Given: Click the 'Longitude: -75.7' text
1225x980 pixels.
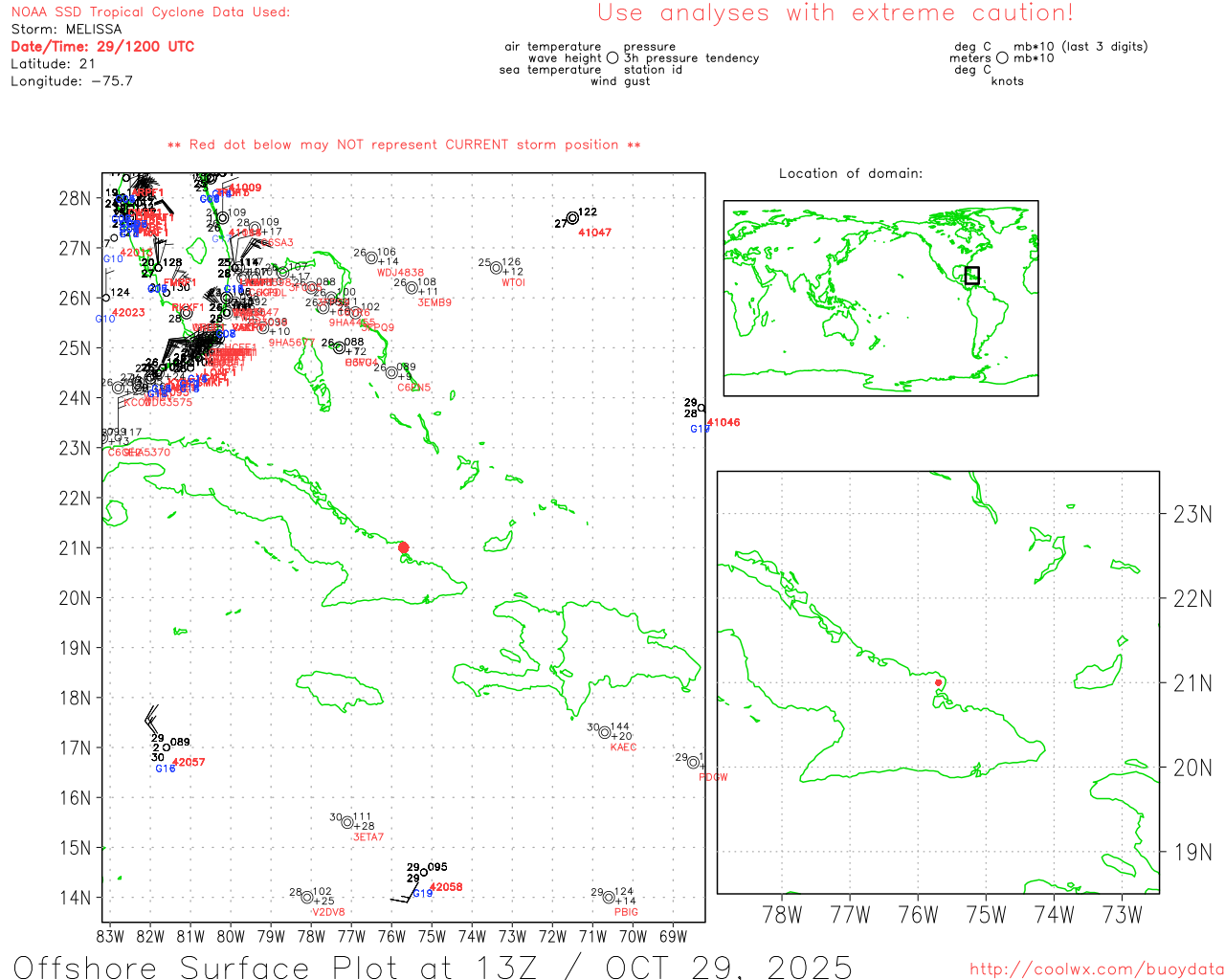Looking at the screenshot, I should (x=72, y=81).
